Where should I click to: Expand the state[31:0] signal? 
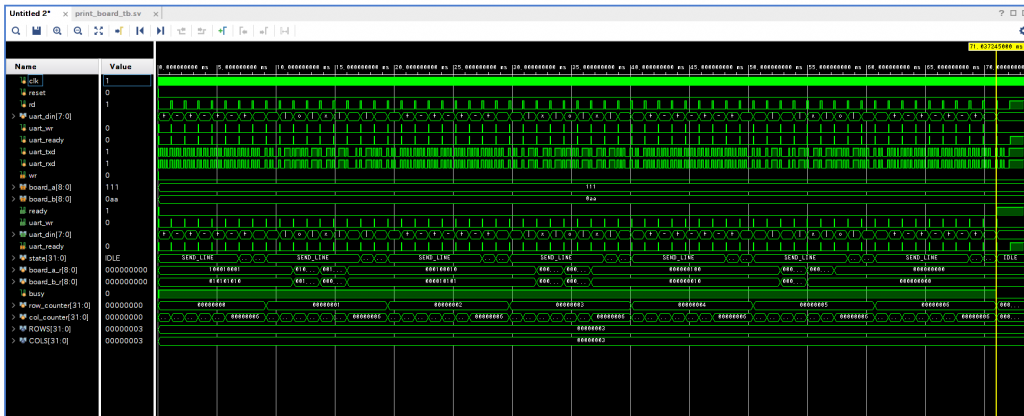point(13,257)
